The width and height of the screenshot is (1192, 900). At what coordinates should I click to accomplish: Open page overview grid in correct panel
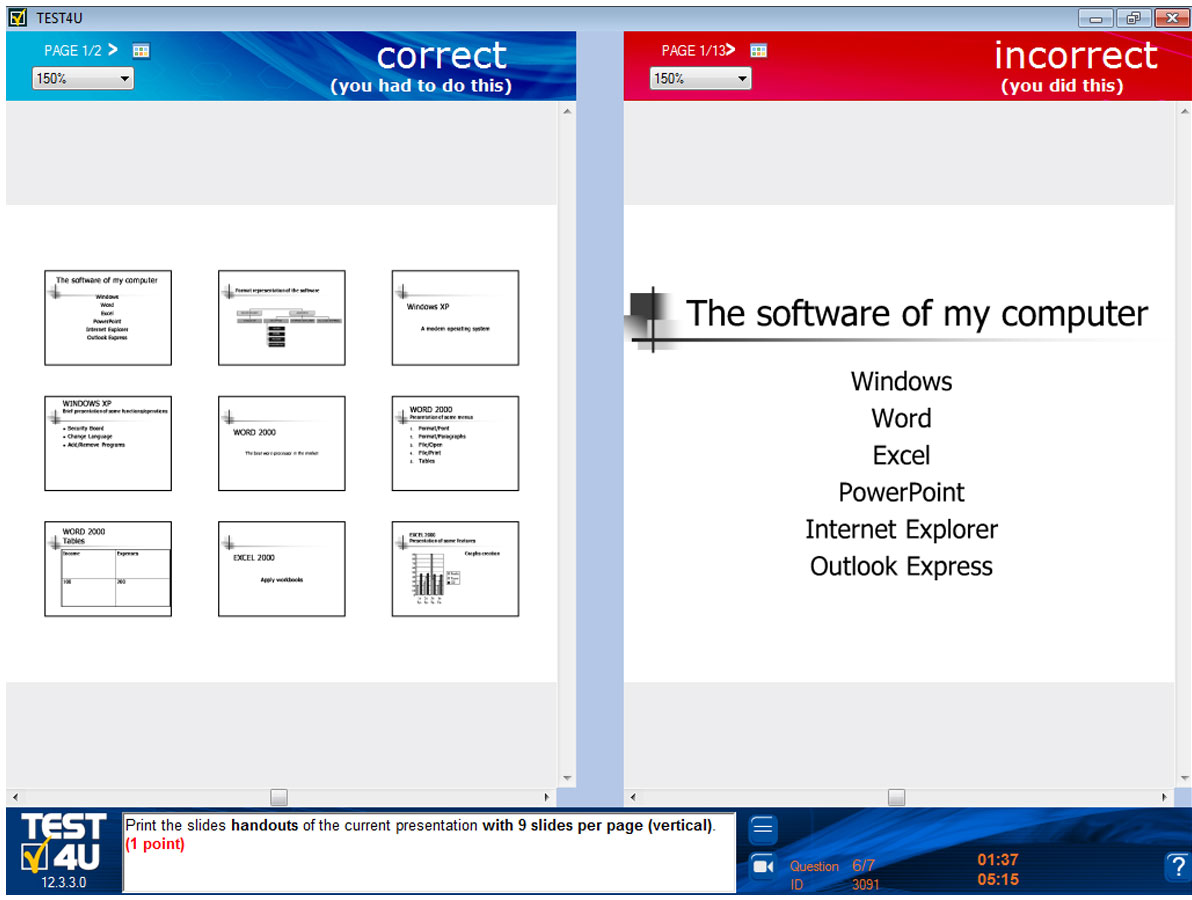pyautogui.click(x=141, y=51)
